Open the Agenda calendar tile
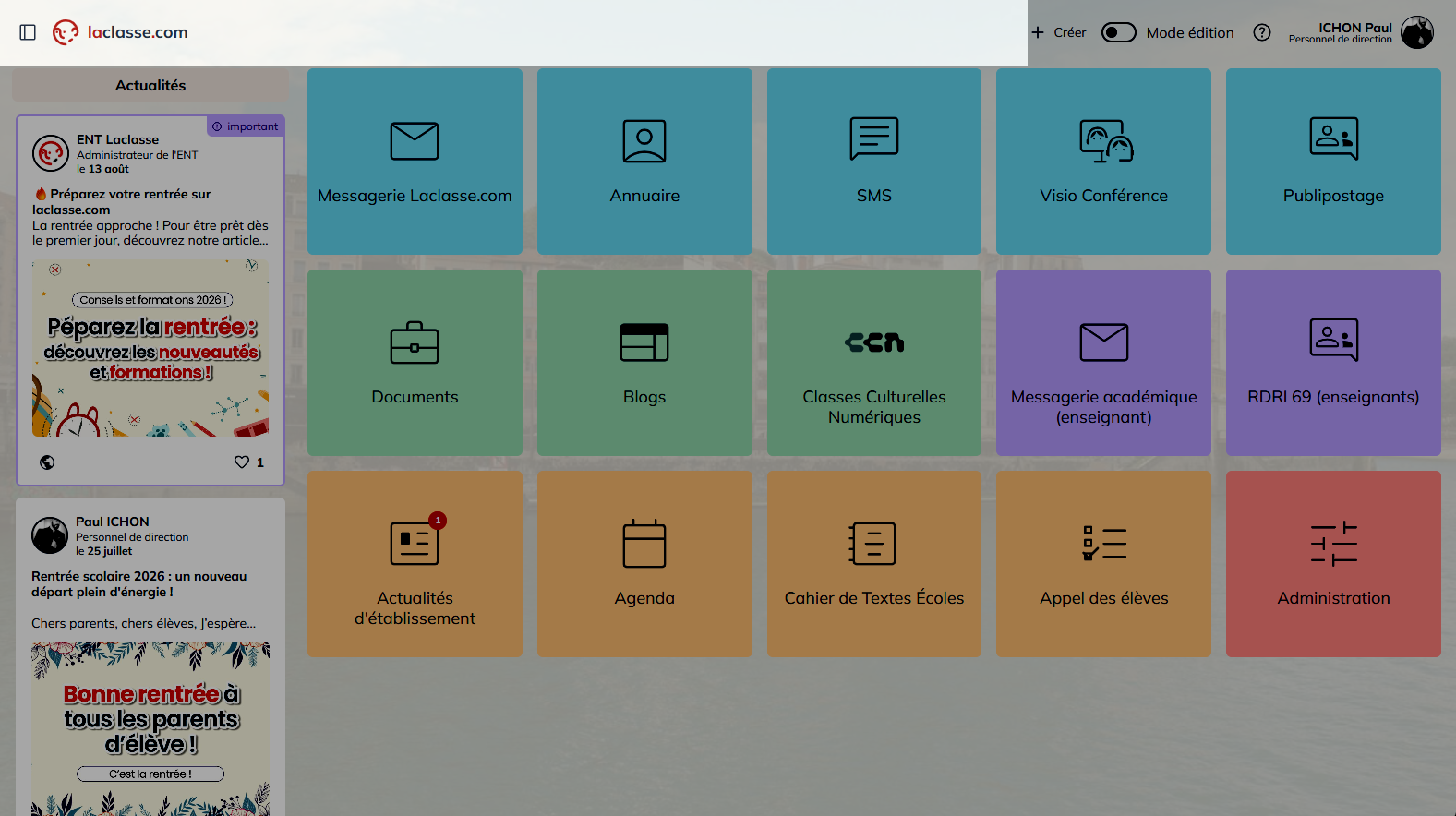Screen dimensions: 1456x816 tap(644, 564)
